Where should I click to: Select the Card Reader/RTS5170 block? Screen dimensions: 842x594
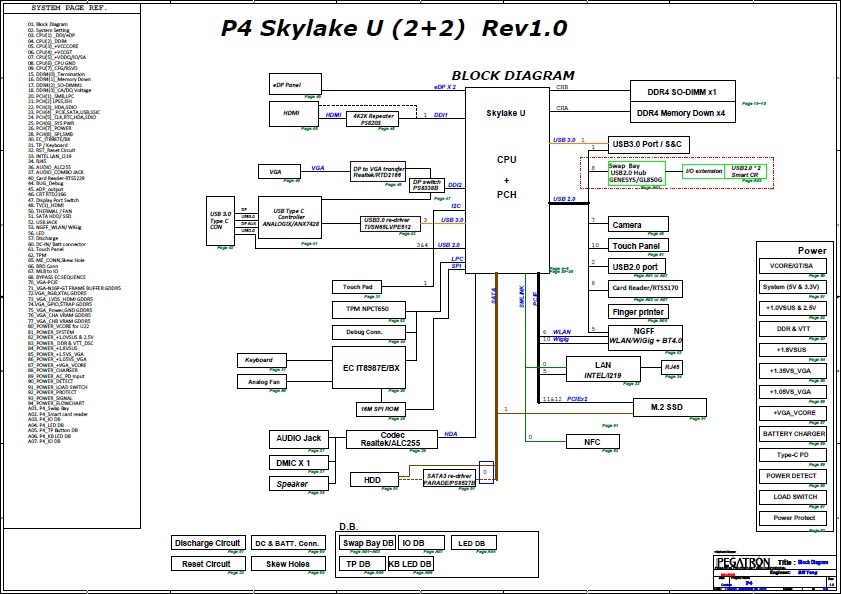645,288
